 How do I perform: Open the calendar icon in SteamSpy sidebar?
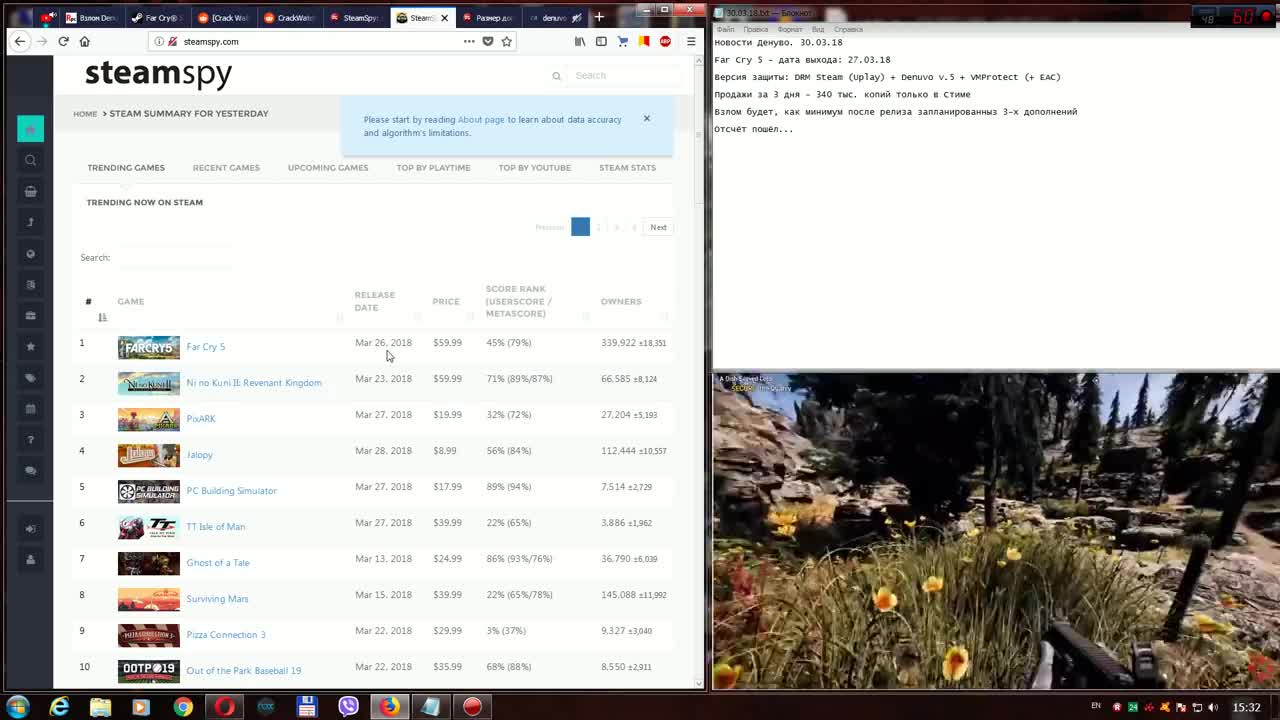click(x=30, y=408)
